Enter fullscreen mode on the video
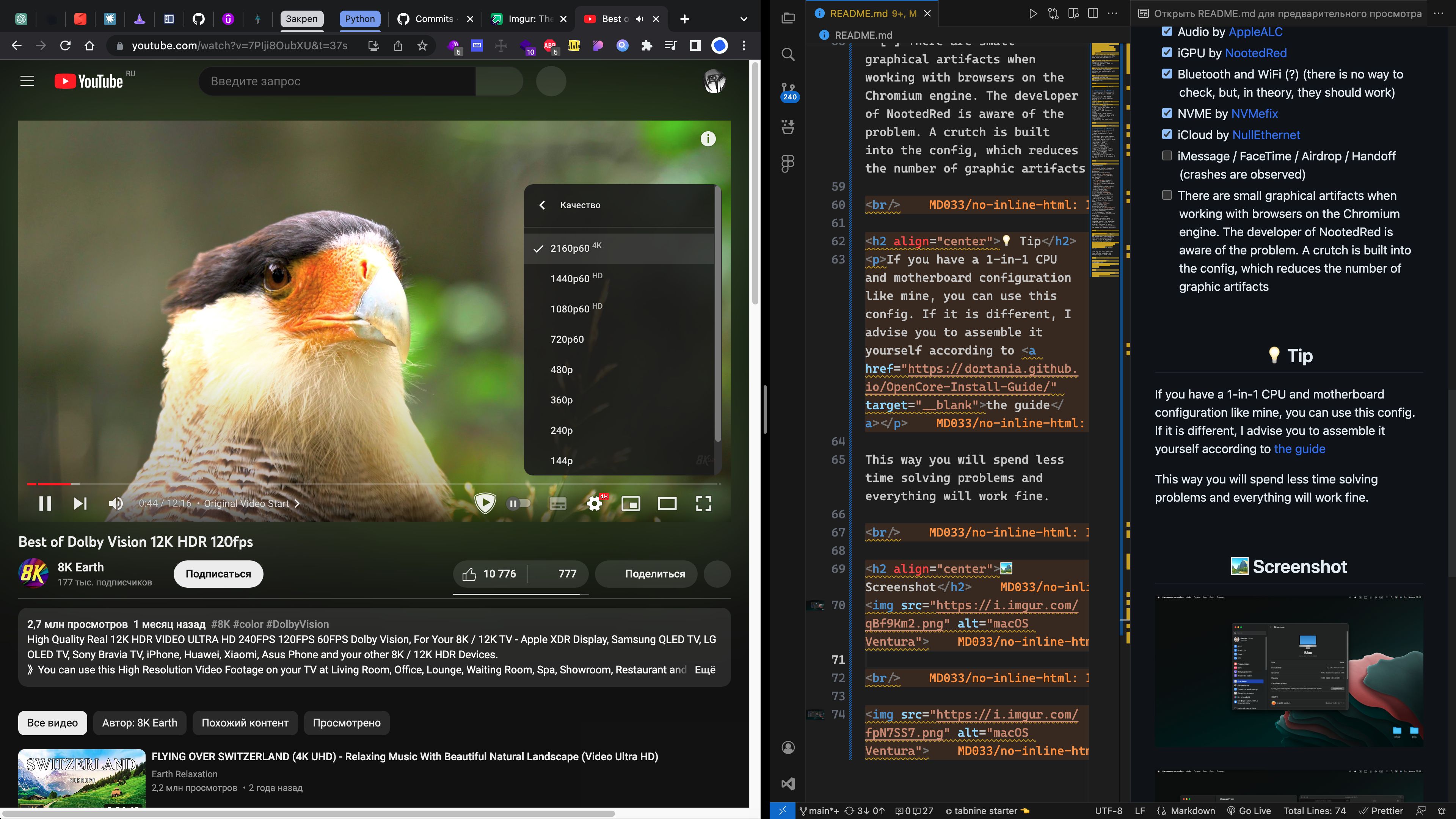Viewport: 1456px width, 819px height. [703, 503]
